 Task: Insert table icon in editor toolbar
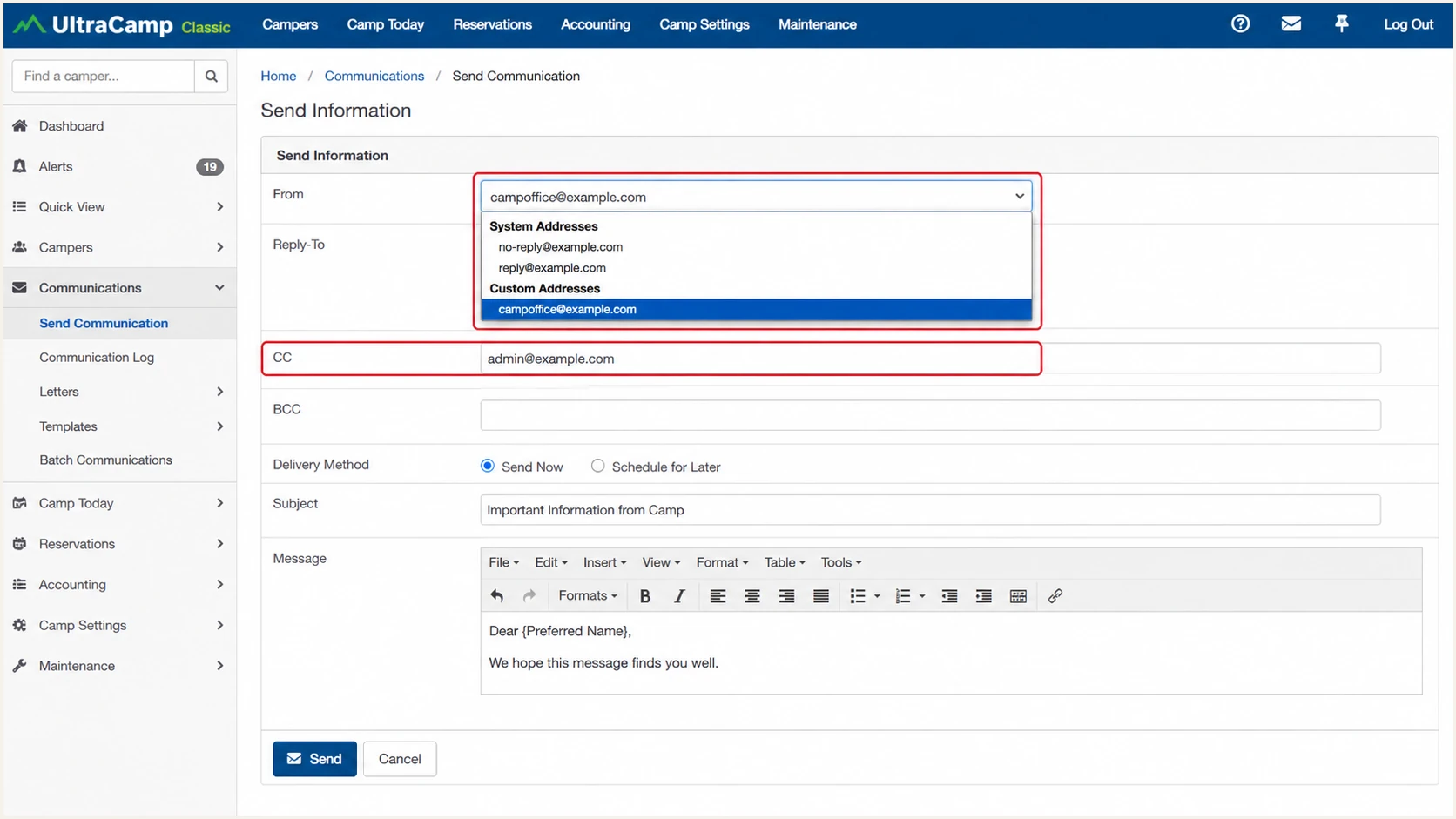pos(1018,596)
